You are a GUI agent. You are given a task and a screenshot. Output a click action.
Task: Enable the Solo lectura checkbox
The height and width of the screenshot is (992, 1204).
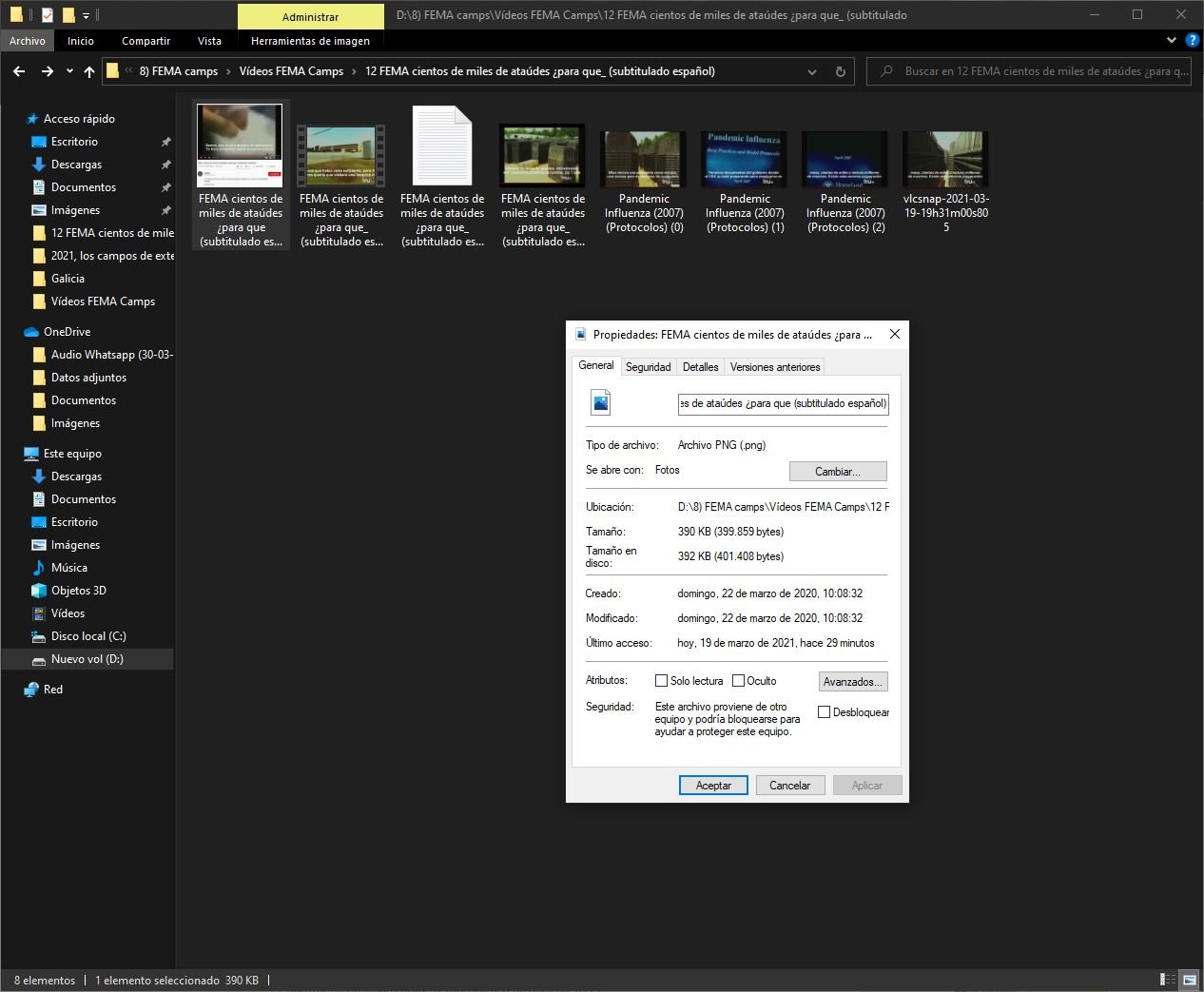coord(662,681)
